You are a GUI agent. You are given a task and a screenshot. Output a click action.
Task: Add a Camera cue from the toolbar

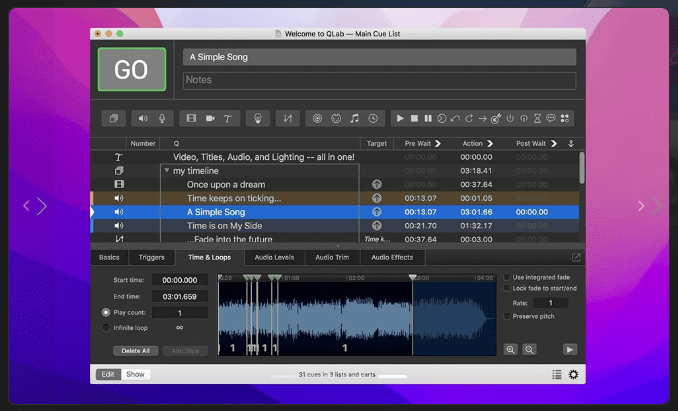[210, 118]
